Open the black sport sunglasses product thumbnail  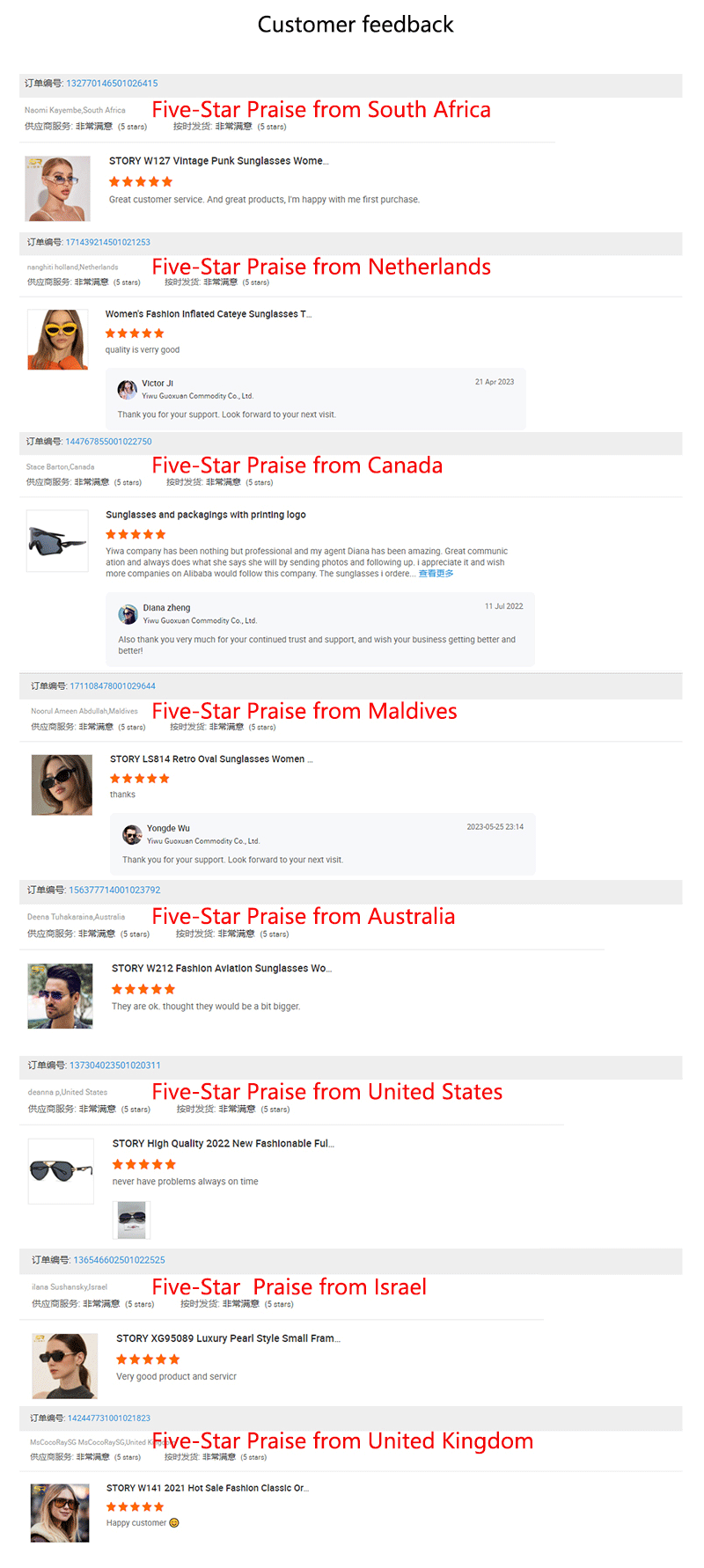tap(57, 540)
